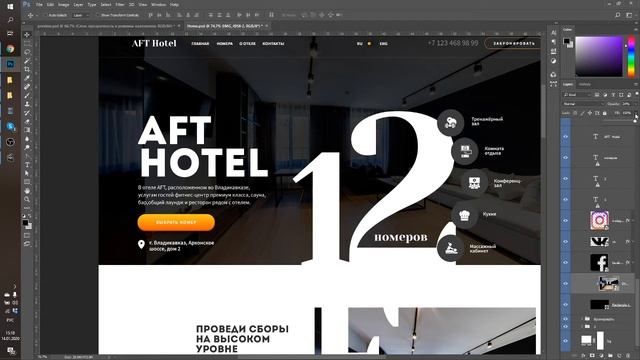Click the search icon in the options bar
This screenshot has height=360, width=640.
pos(618,15)
